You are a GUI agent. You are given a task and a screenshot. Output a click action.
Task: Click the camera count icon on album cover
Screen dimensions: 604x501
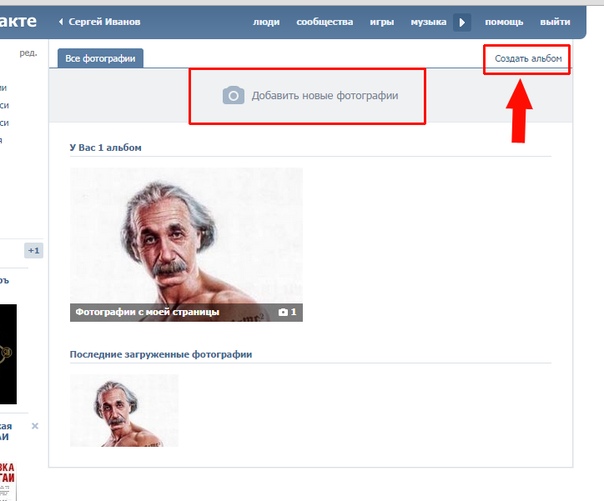pos(283,312)
